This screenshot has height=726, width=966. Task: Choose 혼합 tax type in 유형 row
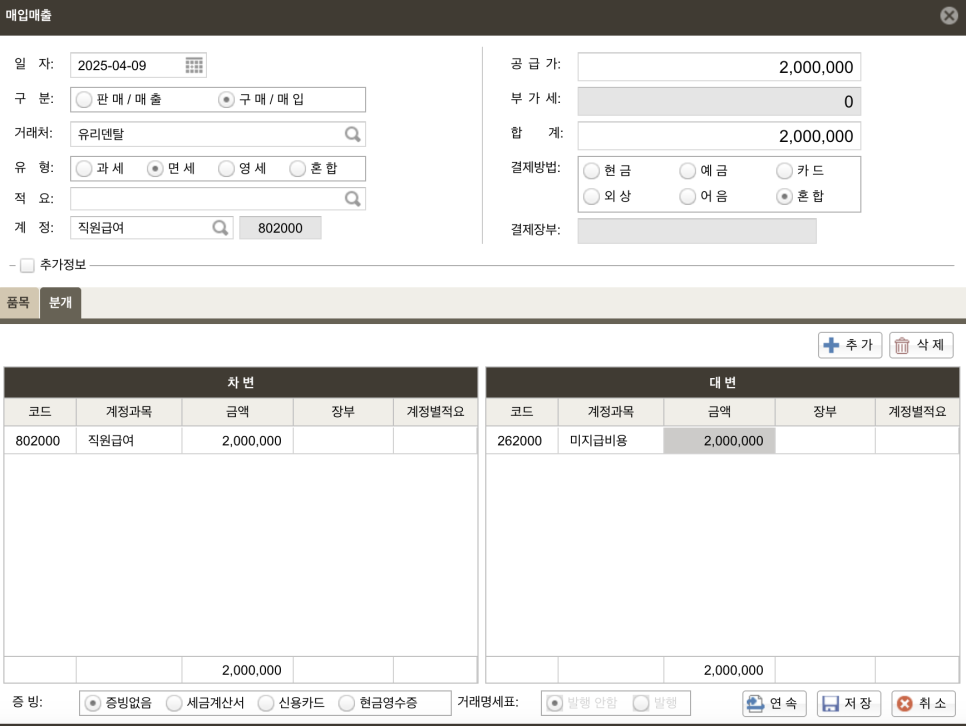point(298,168)
